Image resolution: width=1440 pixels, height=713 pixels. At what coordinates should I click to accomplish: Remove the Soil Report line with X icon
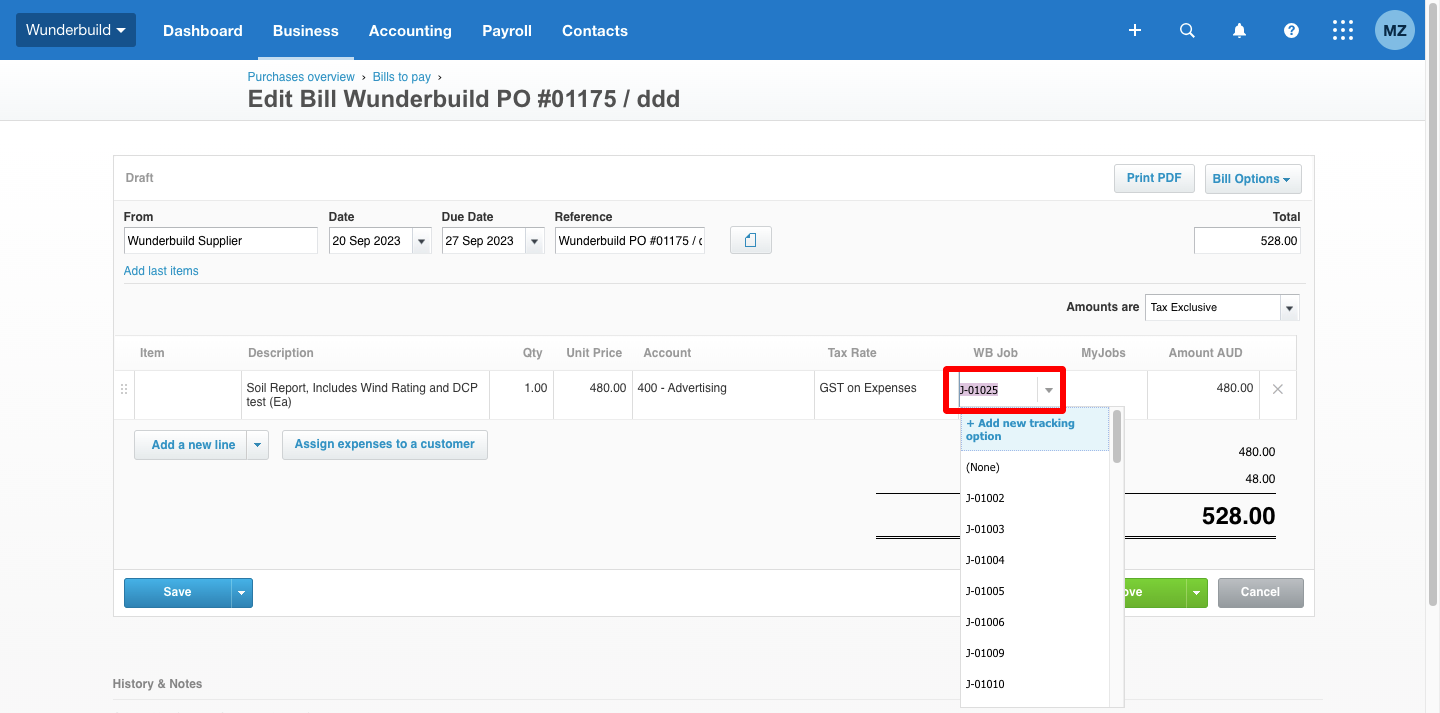click(x=1277, y=389)
